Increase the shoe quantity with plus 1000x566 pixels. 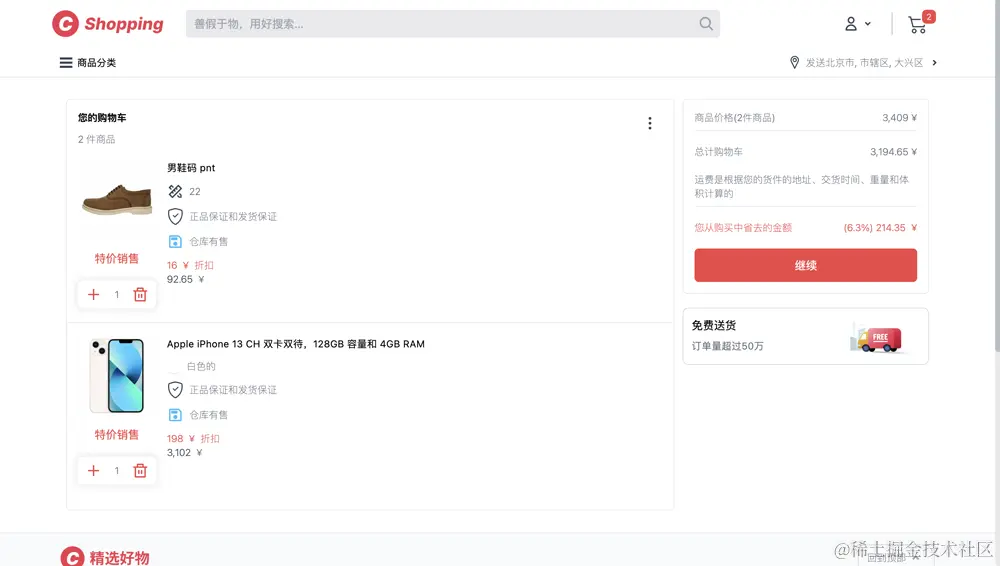point(94,294)
